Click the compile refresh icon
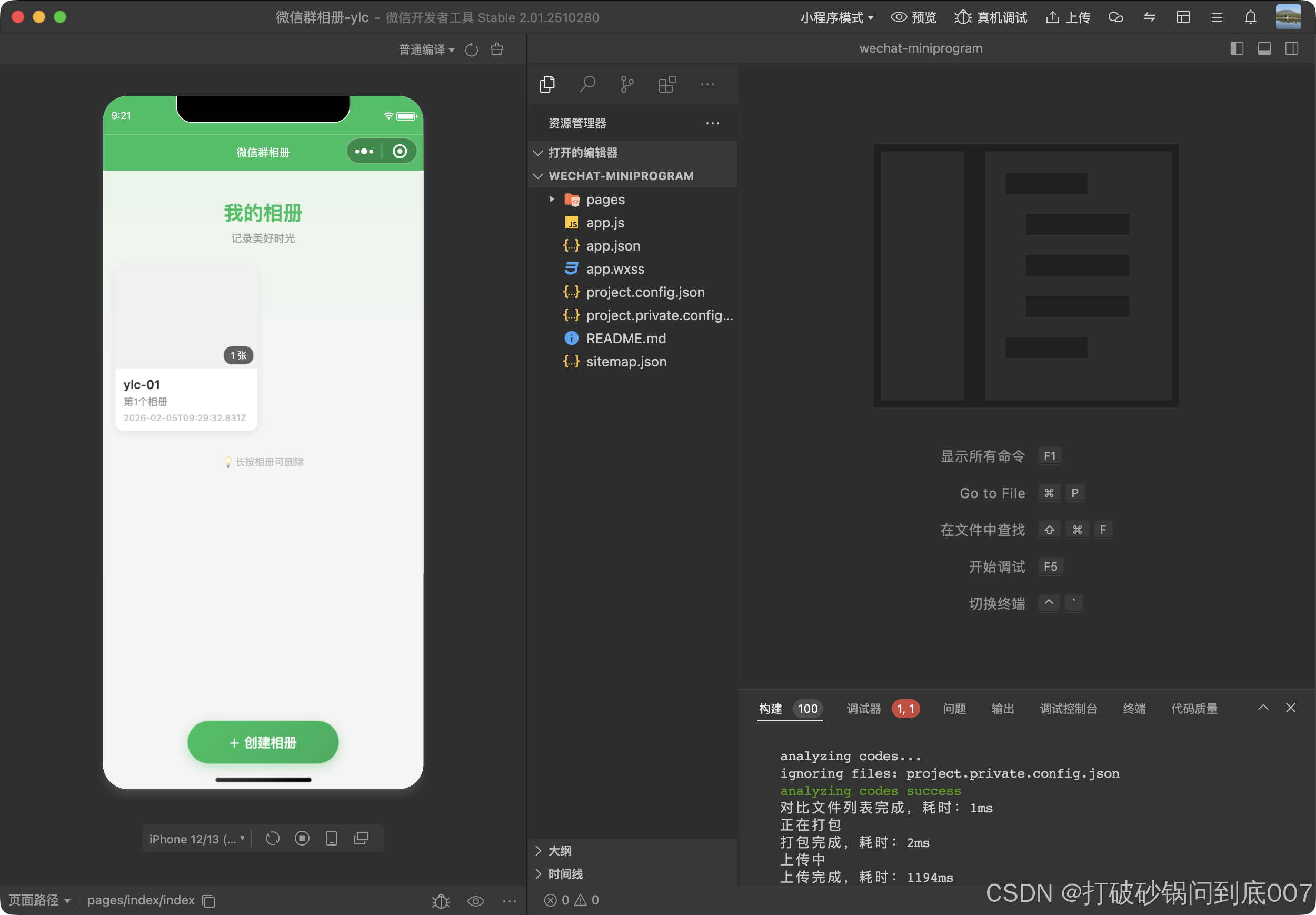 pyautogui.click(x=471, y=50)
